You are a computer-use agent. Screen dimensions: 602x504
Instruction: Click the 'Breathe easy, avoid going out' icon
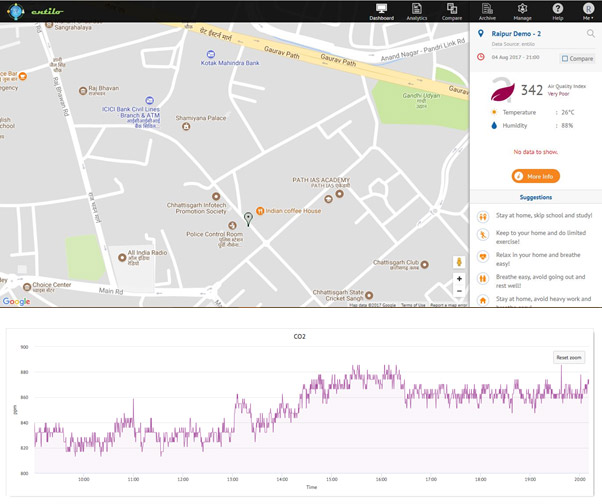[x=483, y=278]
